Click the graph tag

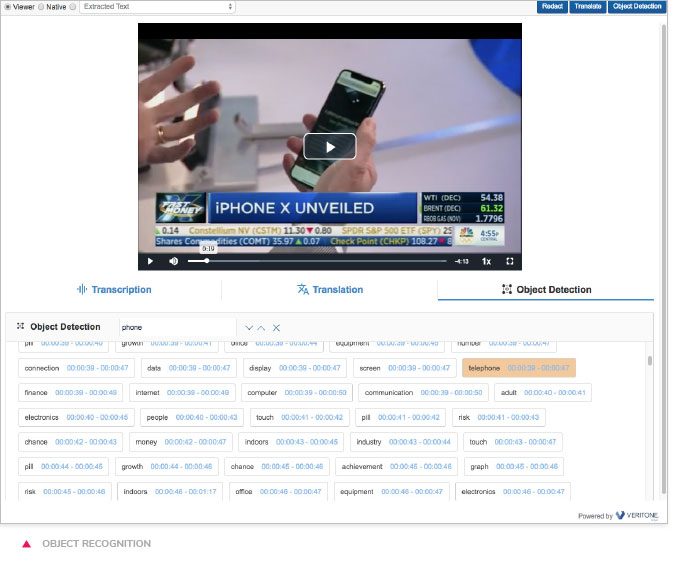(514, 466)
